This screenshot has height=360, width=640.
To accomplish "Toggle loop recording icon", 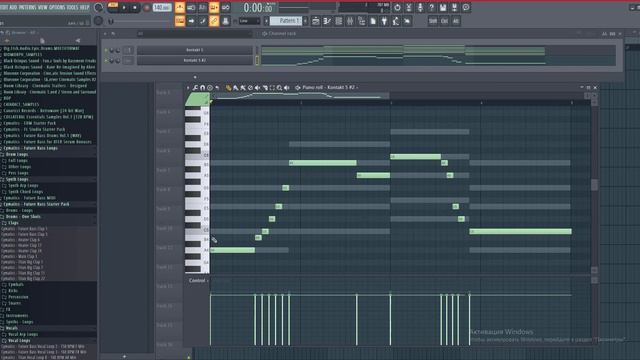I will coord(225,7).
